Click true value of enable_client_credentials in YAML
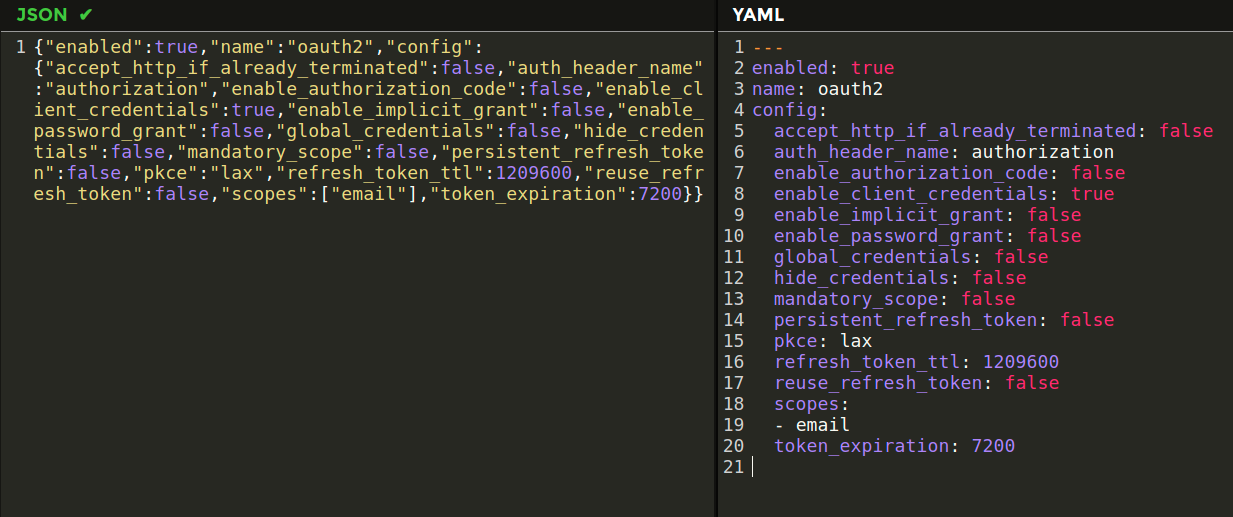Image resolution: width=1233 pixels, height=517 pixels. click(x=1092, y=194)
